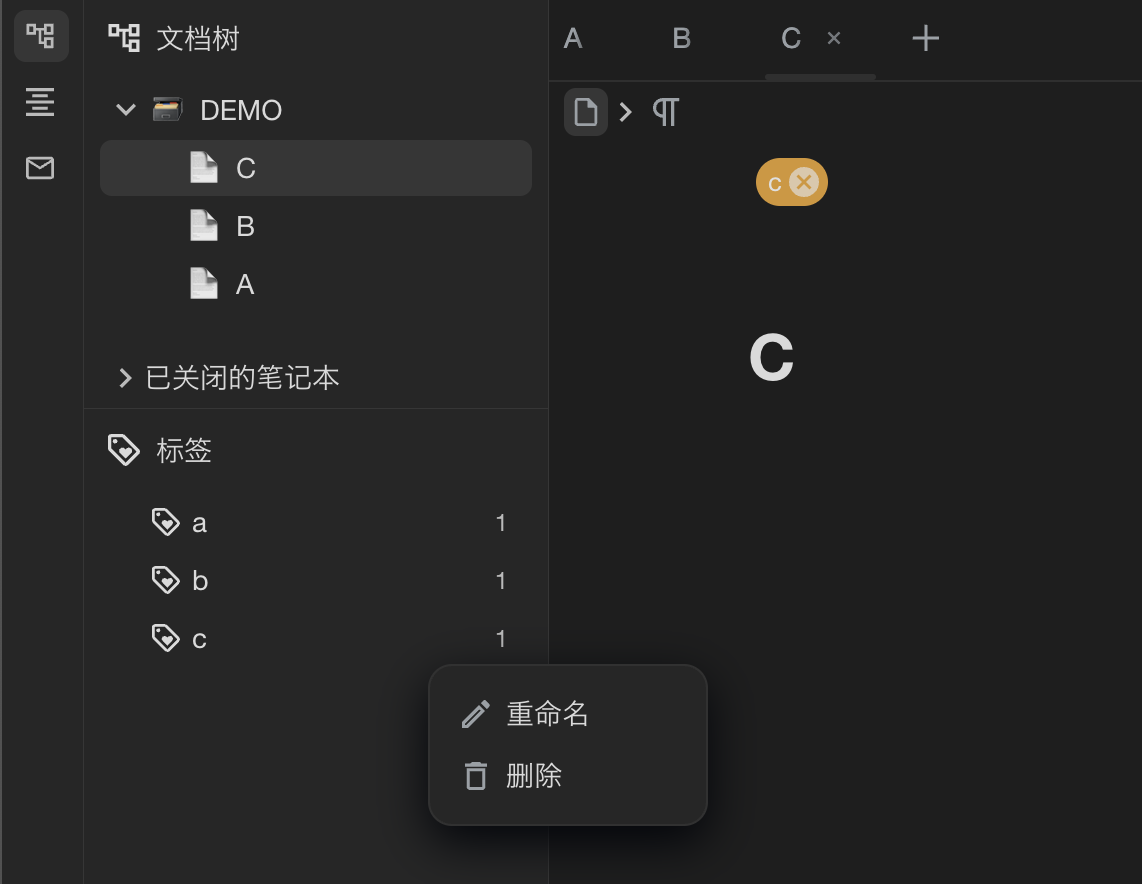Select the document tree icon in leftmost sidebar
This screenshot has height=884, width=1142.
point(41,35)
